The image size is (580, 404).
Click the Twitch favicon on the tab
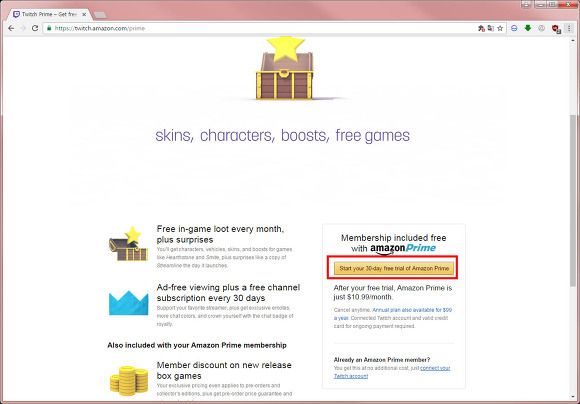click(x=16, y=14)
